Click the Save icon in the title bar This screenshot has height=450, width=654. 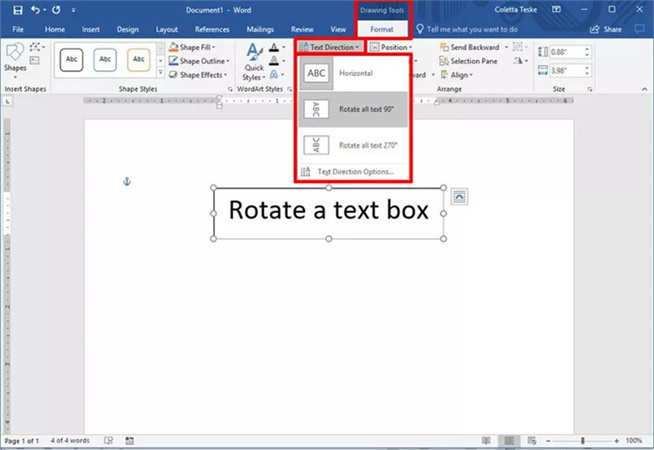(x=17, y=10)
